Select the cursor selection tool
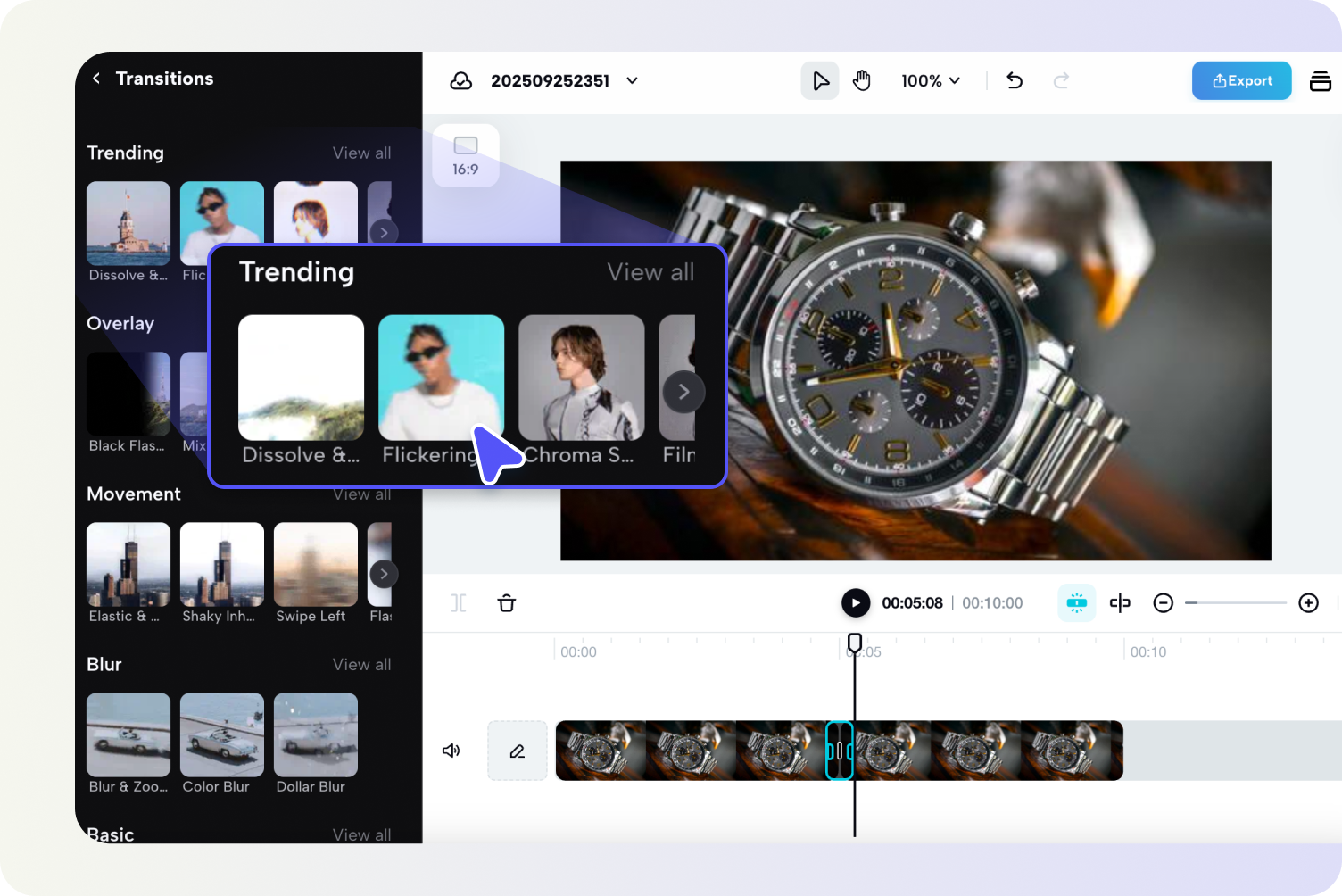 tap(819, 80)
